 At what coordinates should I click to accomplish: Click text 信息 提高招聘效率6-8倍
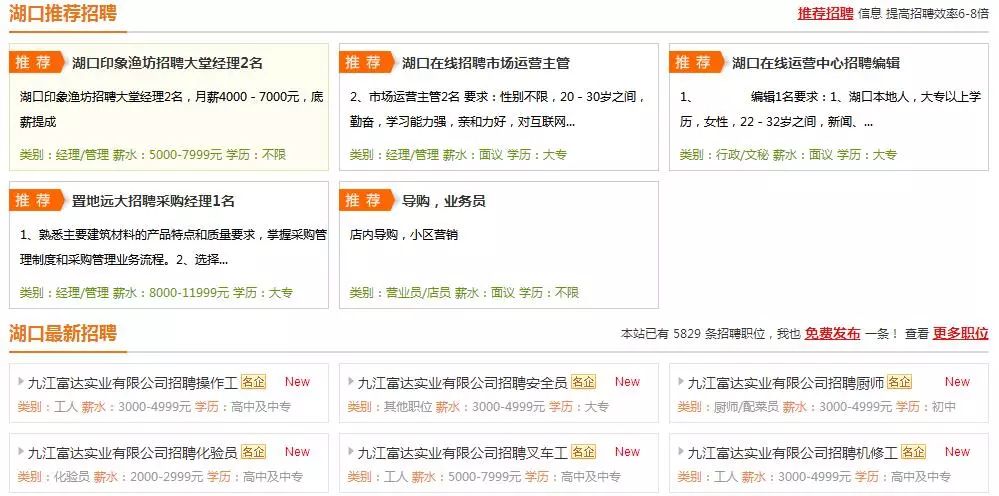click(x=924, y=14)
